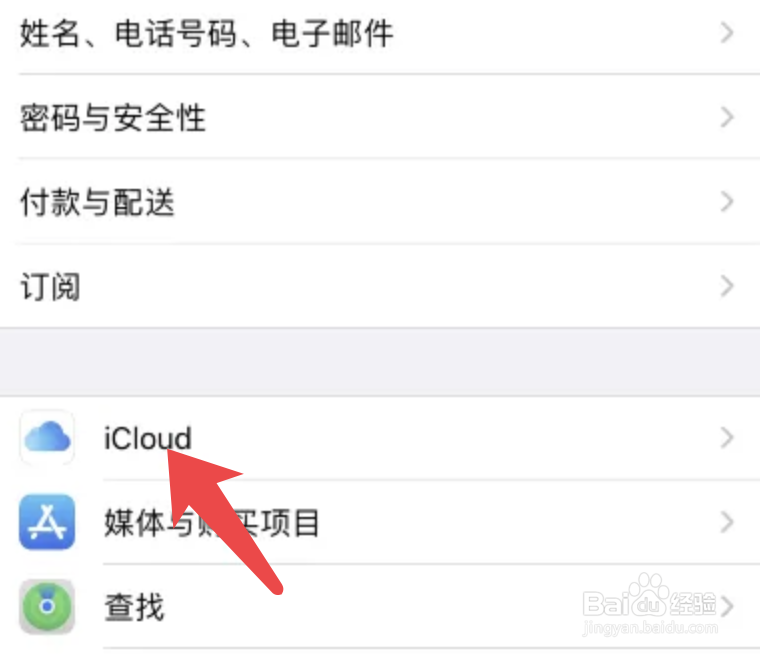Tap the green Find My icon

(47, 606)
